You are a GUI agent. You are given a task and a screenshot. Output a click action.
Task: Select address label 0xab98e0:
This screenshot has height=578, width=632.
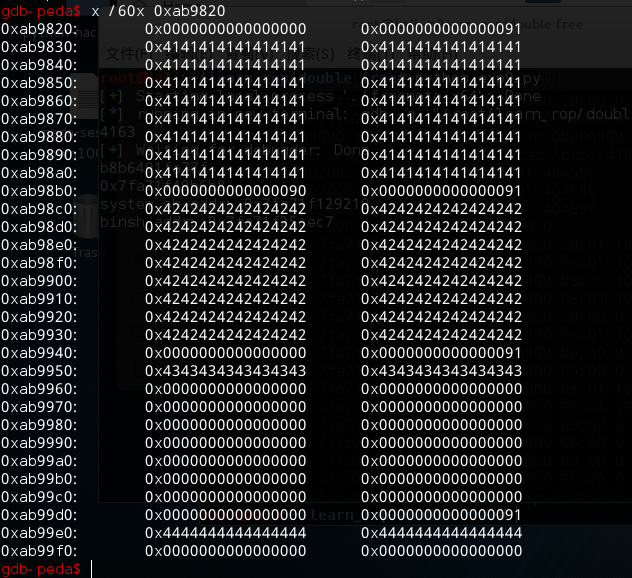pyautogui.click(x=39, y=245)
